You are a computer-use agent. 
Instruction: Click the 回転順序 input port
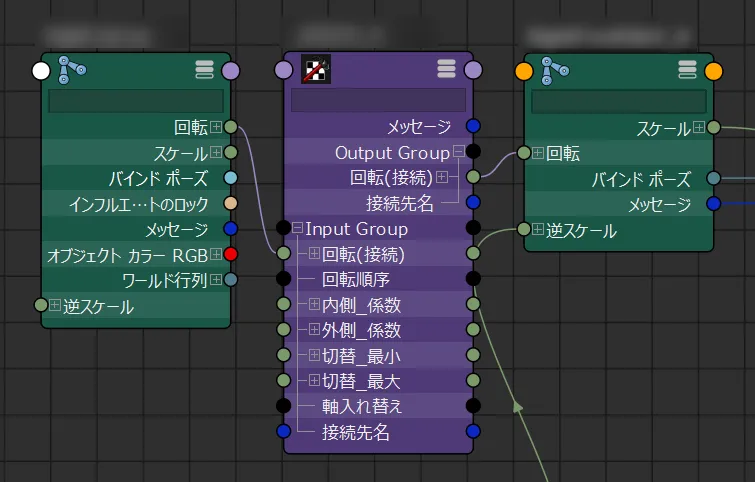pos(284,278)
